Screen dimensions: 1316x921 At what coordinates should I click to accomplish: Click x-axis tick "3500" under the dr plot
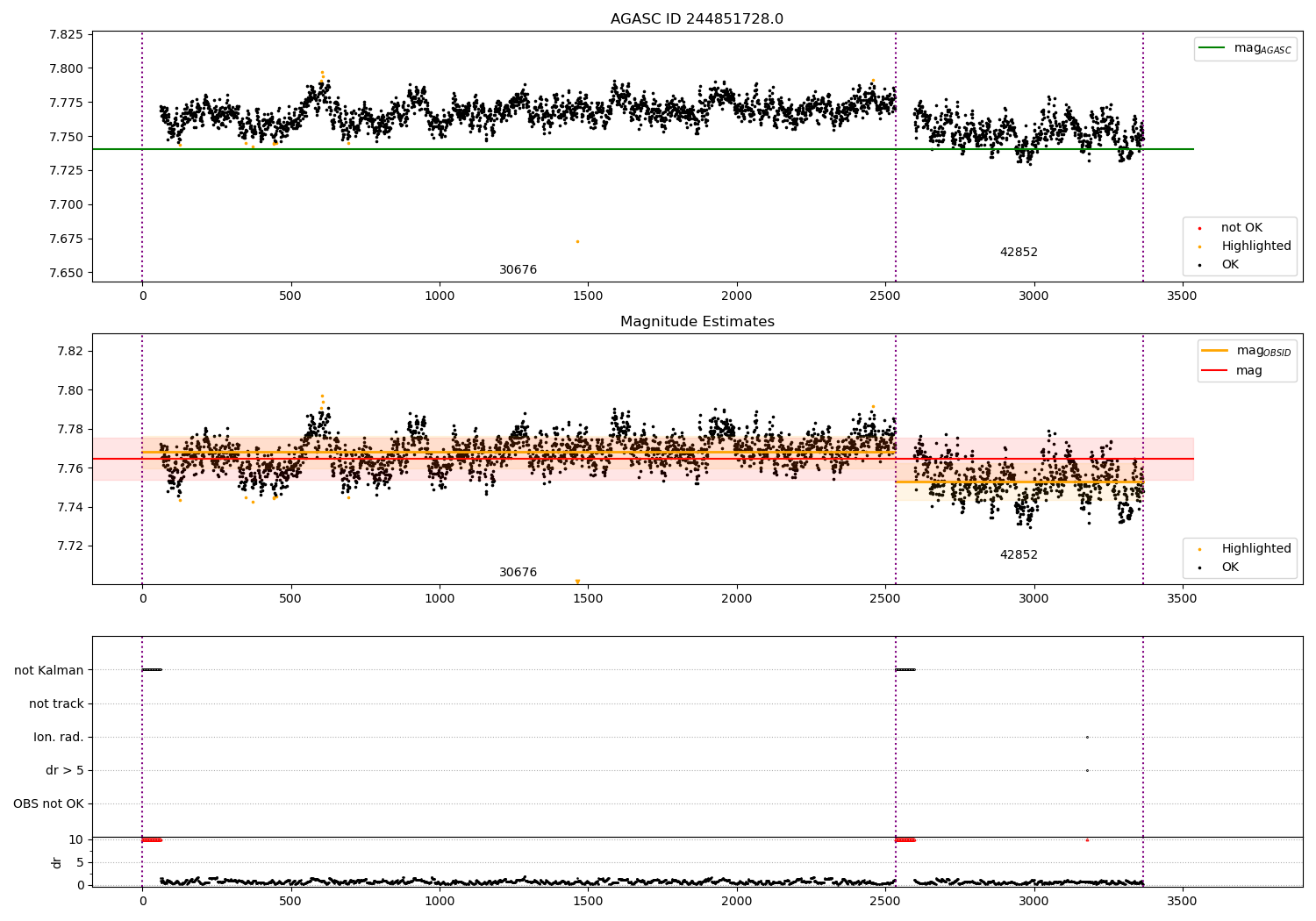pos(1183,901)
